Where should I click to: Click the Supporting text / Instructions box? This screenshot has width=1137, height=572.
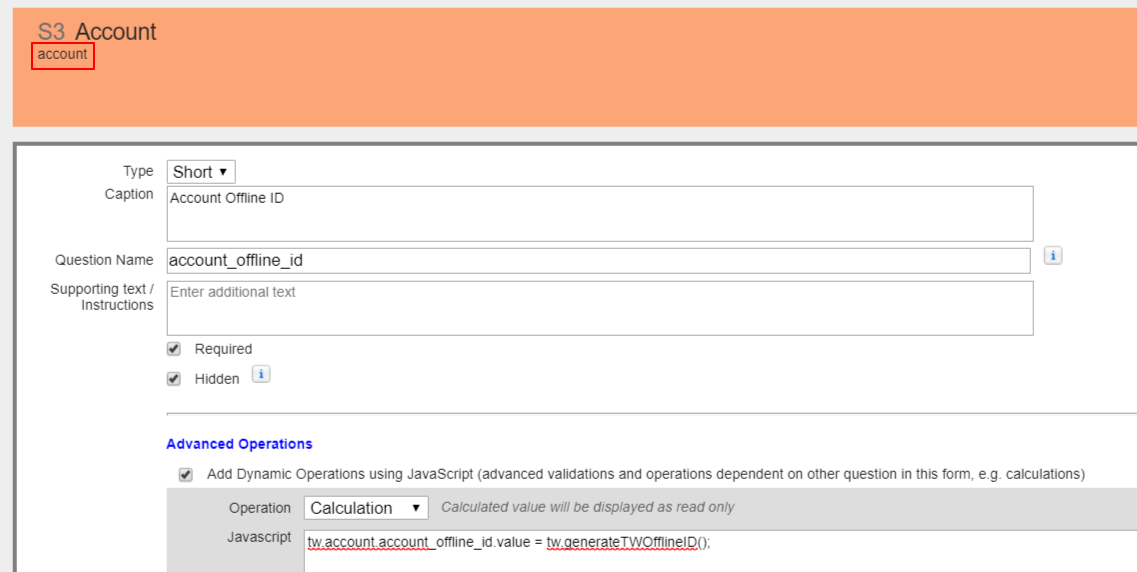(x=600, y=308)
